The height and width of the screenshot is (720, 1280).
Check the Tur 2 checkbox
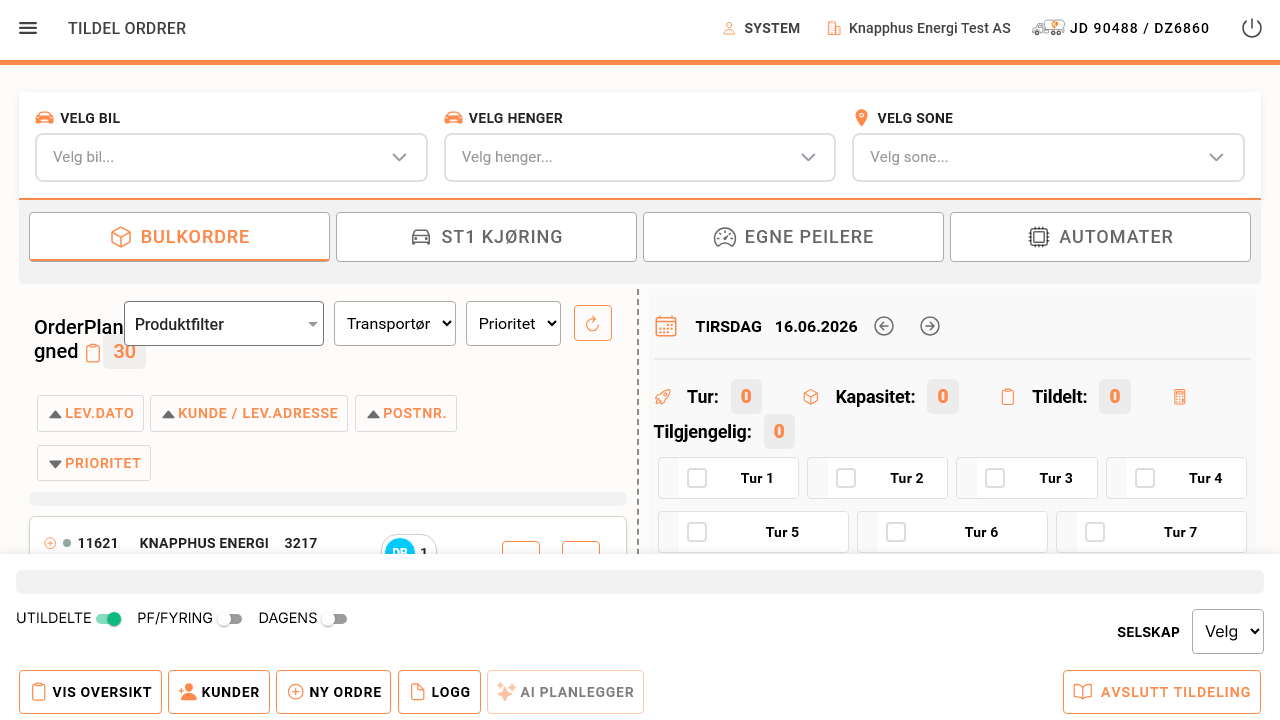[x=846, y=478]
